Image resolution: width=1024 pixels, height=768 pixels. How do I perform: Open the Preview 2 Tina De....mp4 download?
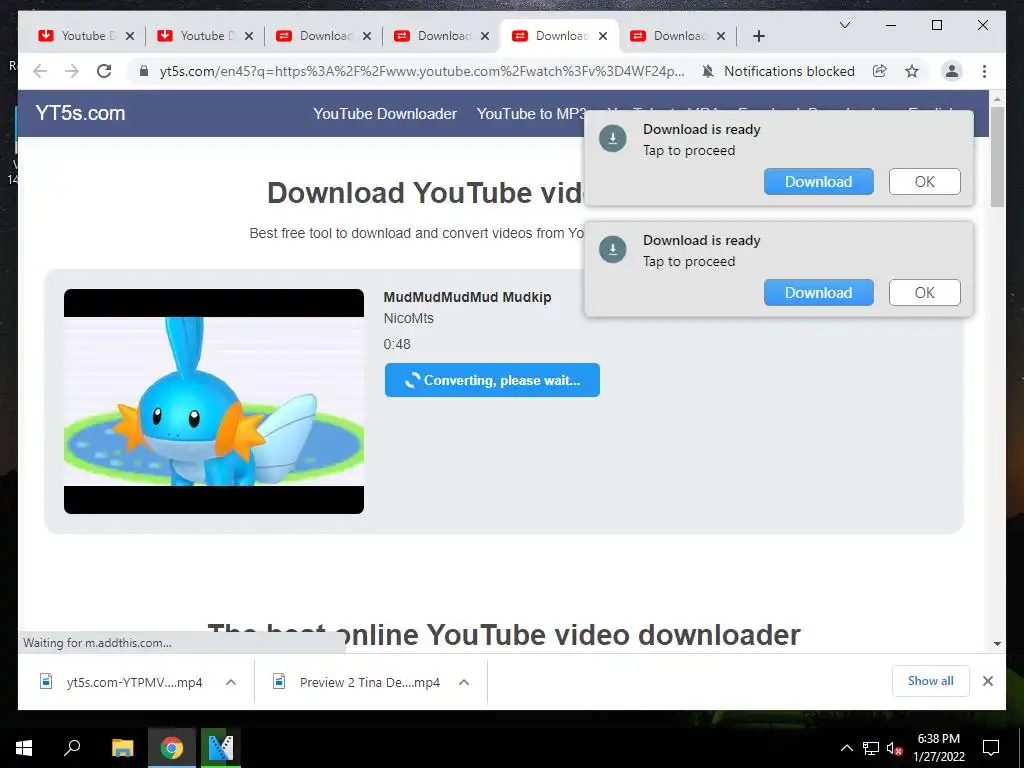click(x=370, y=682)
